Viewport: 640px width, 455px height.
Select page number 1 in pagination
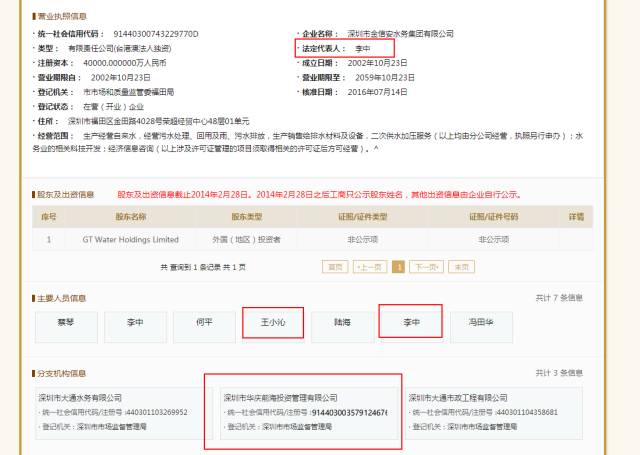[x=398, y=267]
